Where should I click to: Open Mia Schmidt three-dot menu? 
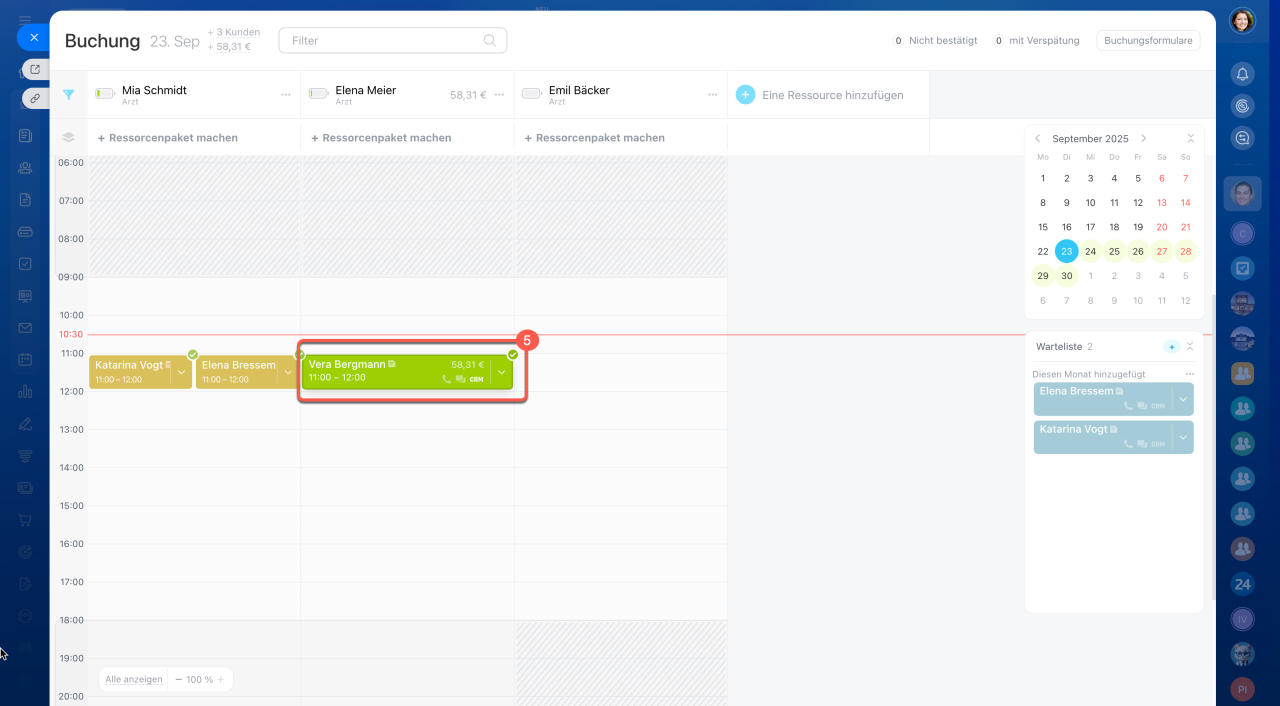tap(286, 95)
